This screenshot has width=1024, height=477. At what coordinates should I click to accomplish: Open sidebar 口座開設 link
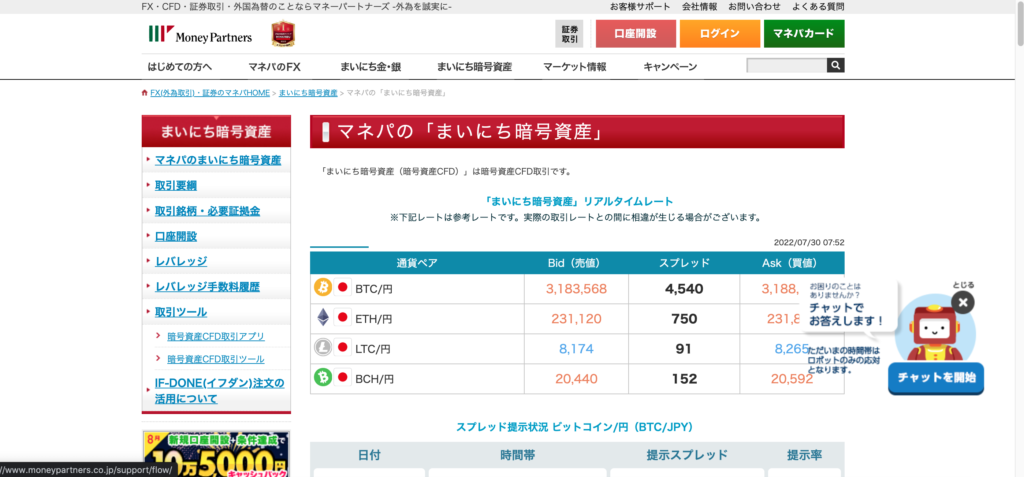(176, 237)
